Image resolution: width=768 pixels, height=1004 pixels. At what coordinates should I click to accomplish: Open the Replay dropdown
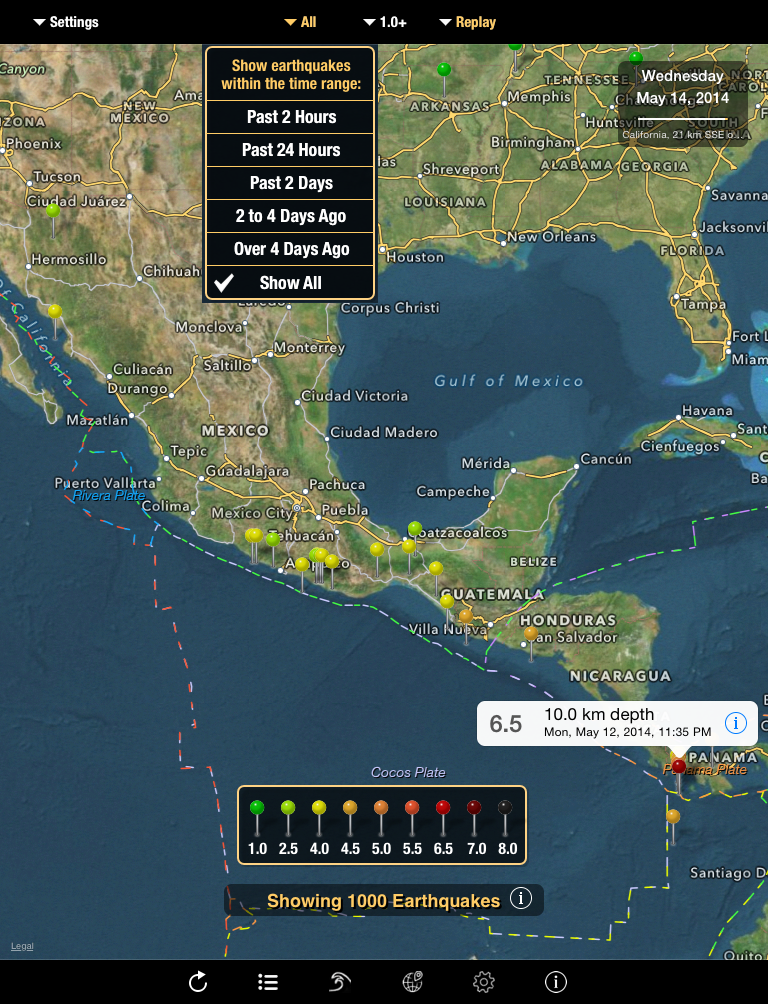pyautogui.click(x=468, y=22)
